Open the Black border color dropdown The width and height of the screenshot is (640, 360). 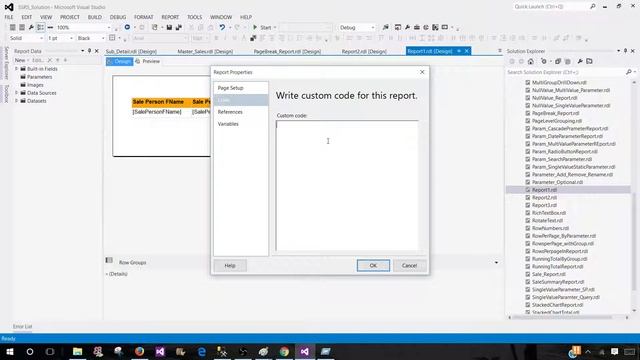103,38
